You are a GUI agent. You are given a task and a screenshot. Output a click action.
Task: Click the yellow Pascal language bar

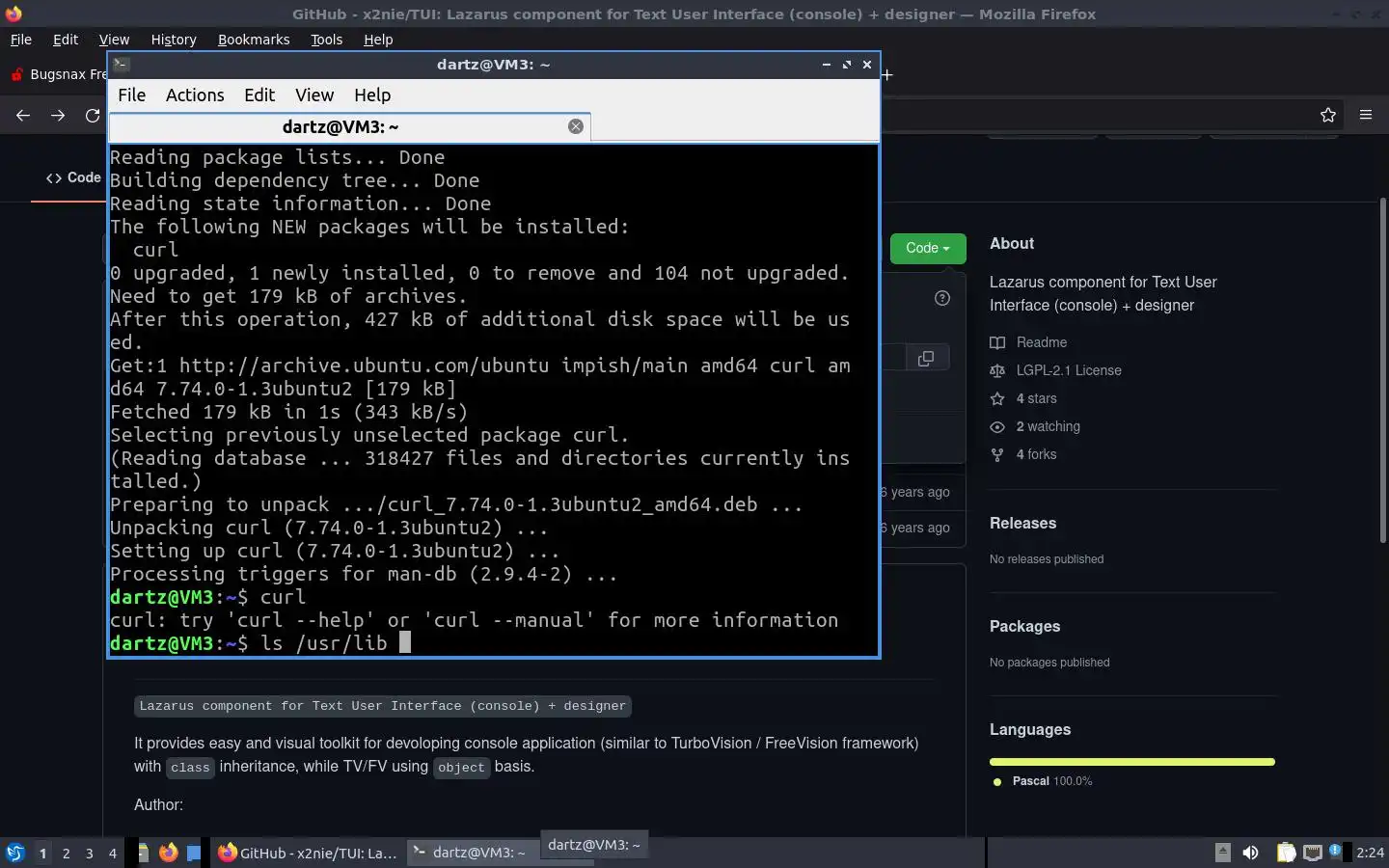[x=1132, y=762]
